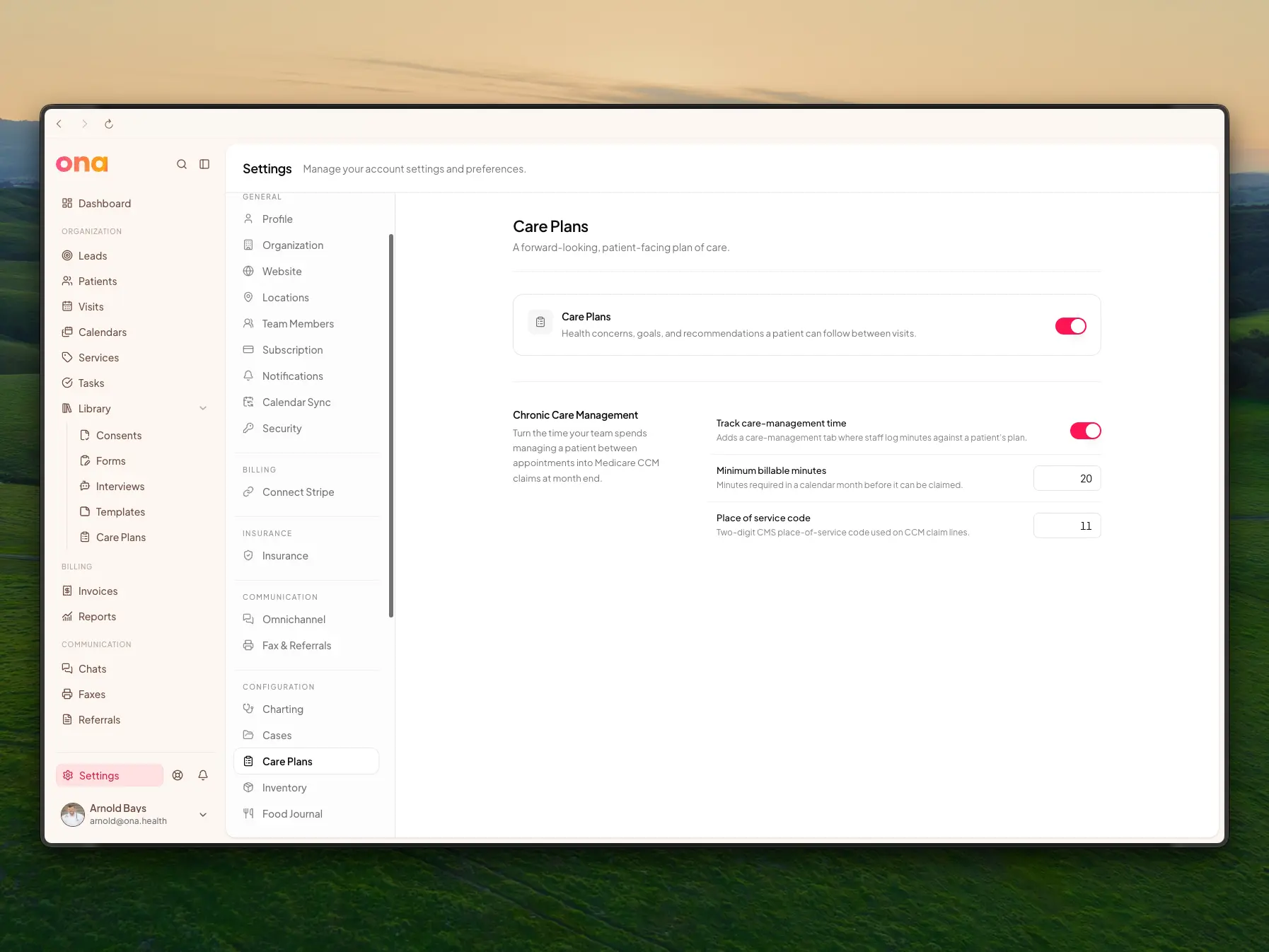Image resolution: width=1269 pixels, height=952 pixels.
Task: Open Forms under Library
Action: [144, 461]
